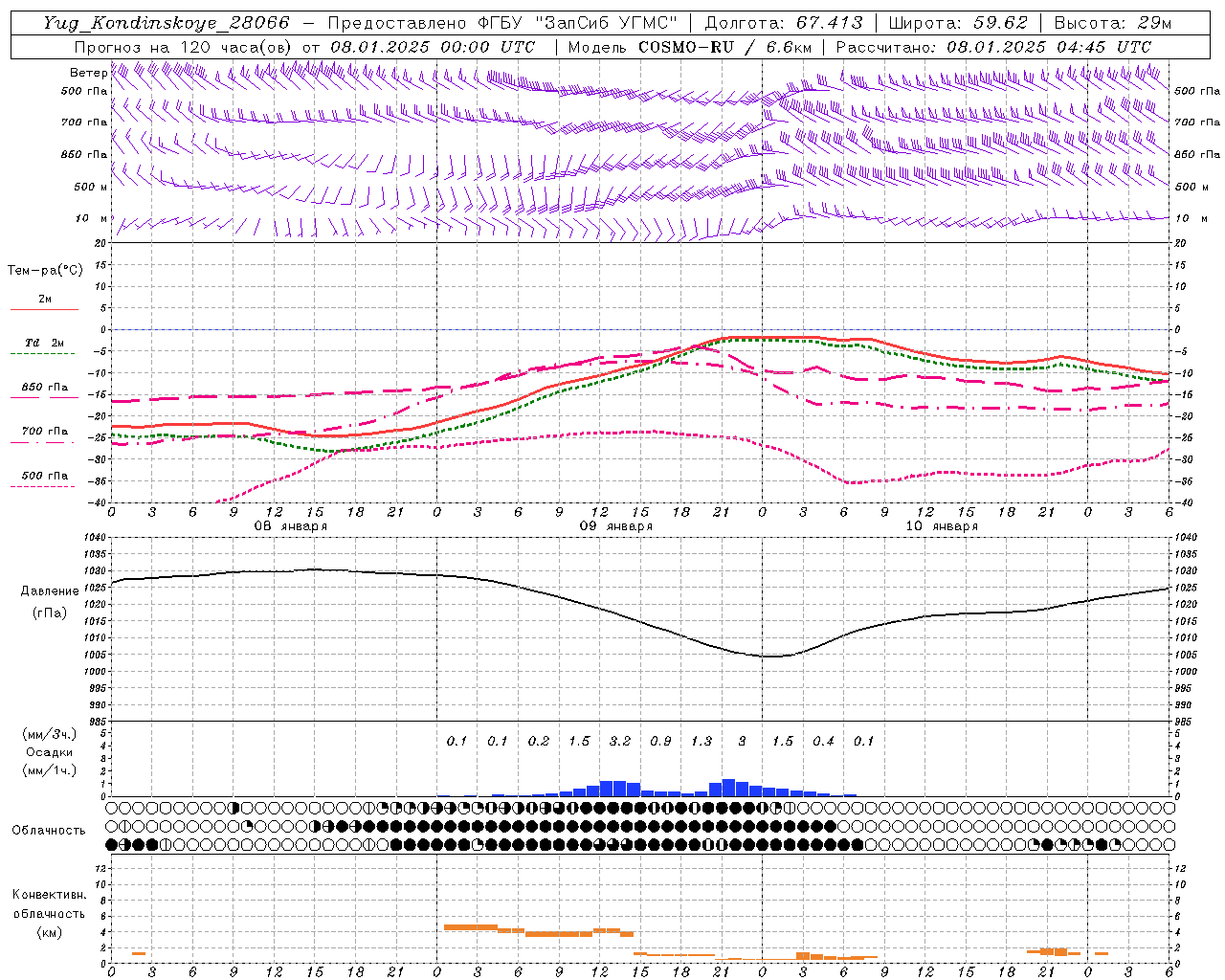This screenshot has height=980, width=1225.
Task: Click the lowest point of the pressure curve
Action: coord(769,657)
